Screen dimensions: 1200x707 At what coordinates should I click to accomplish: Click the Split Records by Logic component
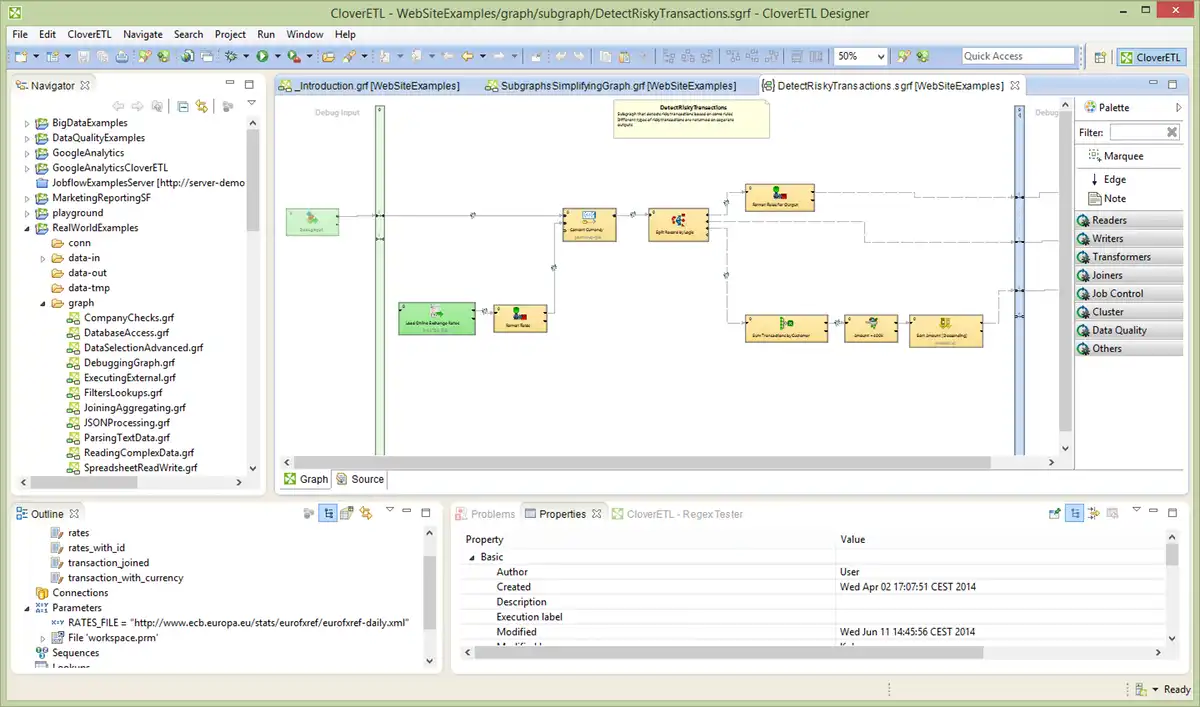click(x=678, y=225)
